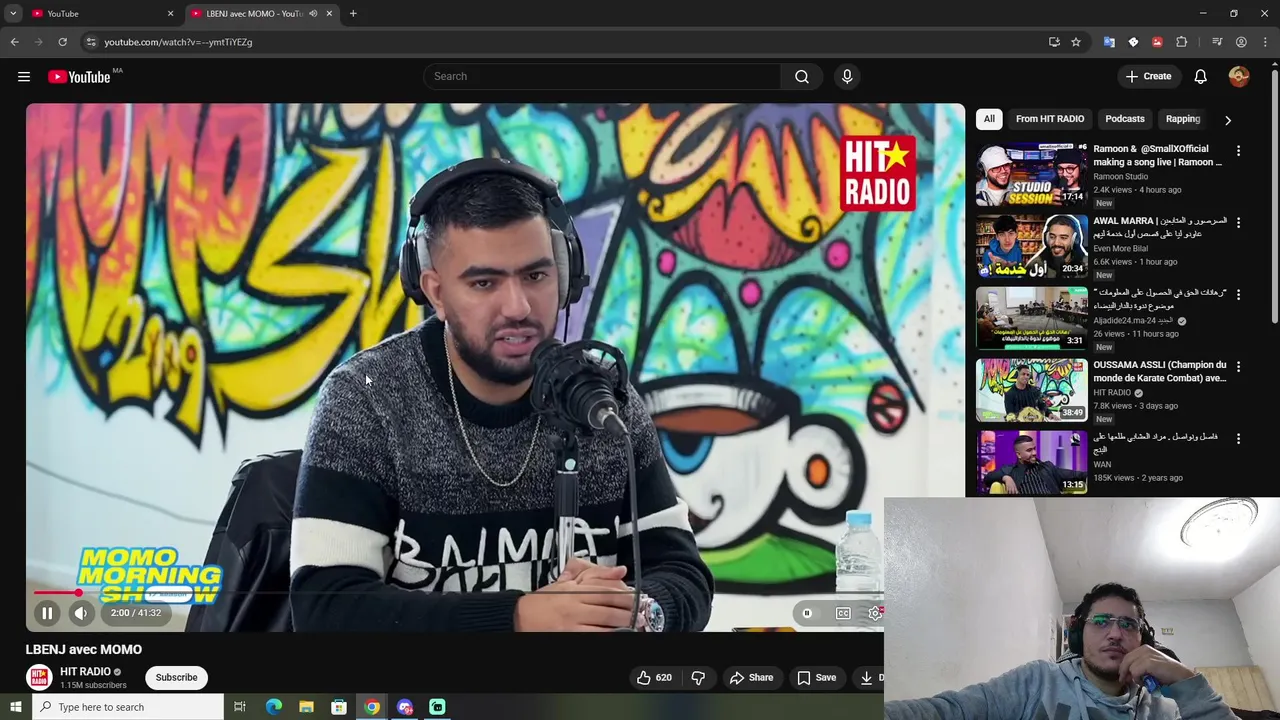The width and height of the screenshot is (1280, 720).
Task: Open options for the OUSSAMA ASSLI video
Action: (1238, 367)
